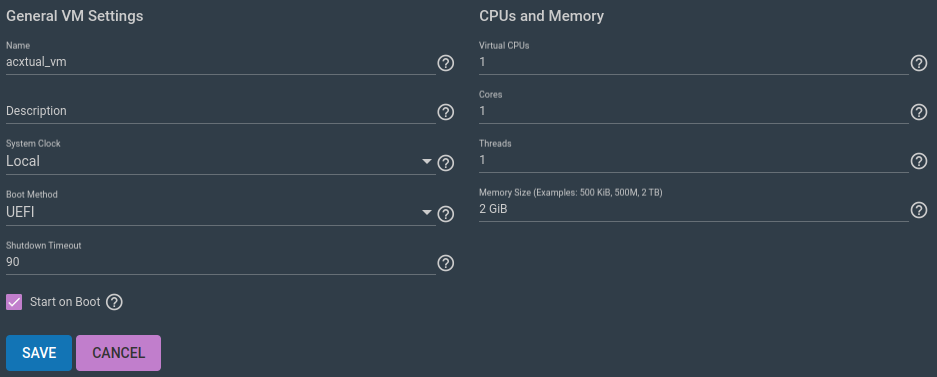Open Memory Size help icon

918,210
